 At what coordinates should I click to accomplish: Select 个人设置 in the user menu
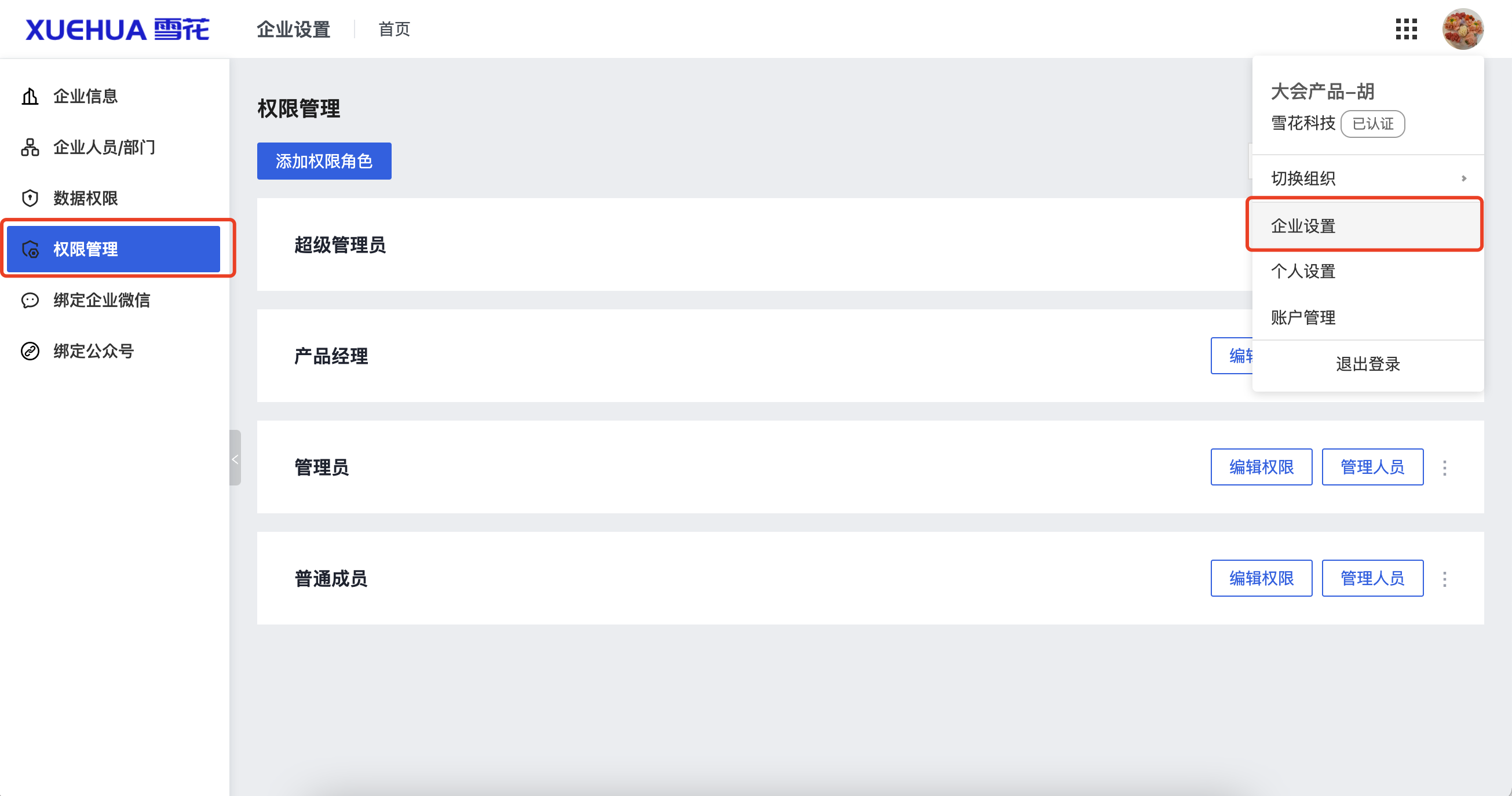(x=1303, y=272)
